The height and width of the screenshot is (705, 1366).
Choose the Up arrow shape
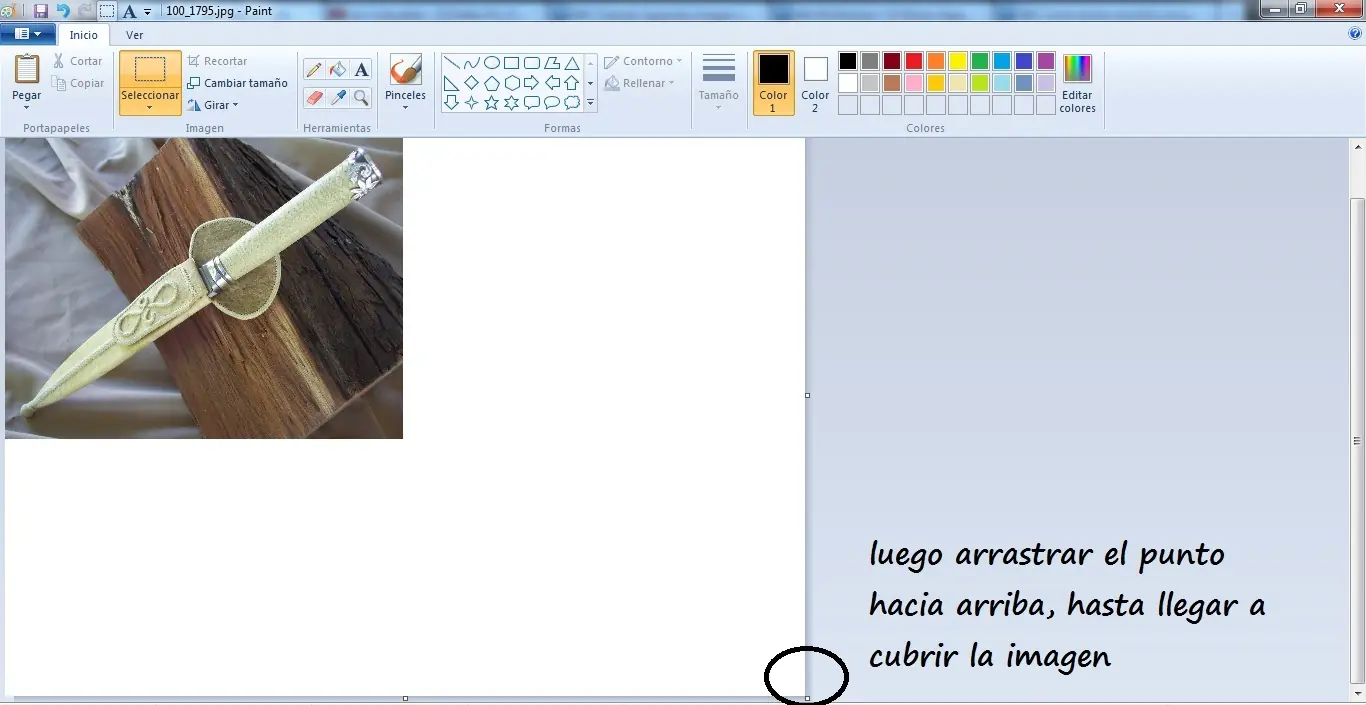click(x=571, y=83)
